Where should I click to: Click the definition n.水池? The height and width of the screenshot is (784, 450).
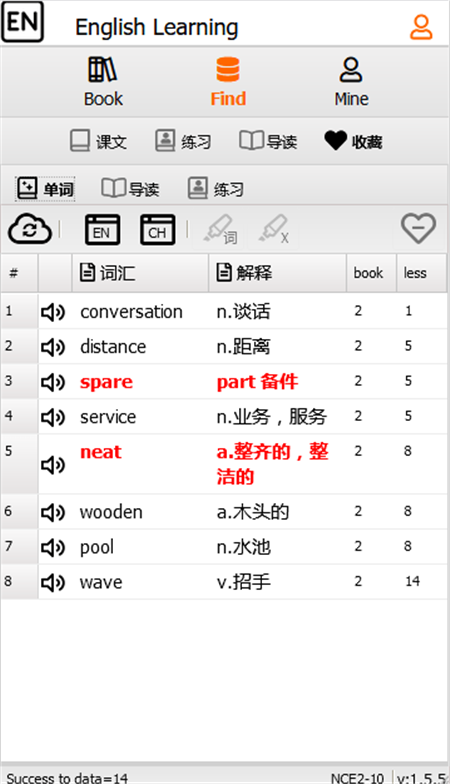244,548
